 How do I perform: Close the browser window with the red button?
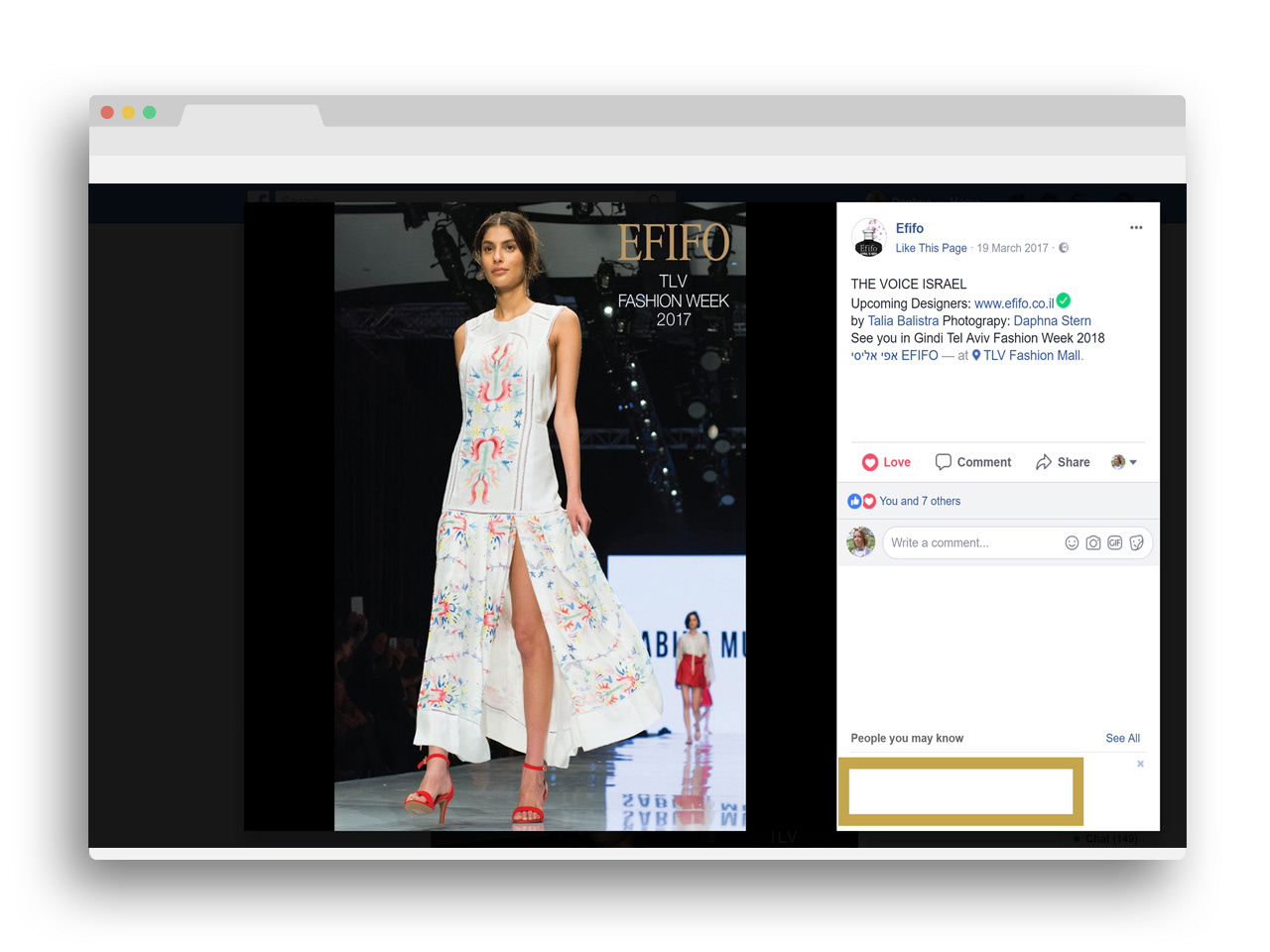click(x=107, y=112)
